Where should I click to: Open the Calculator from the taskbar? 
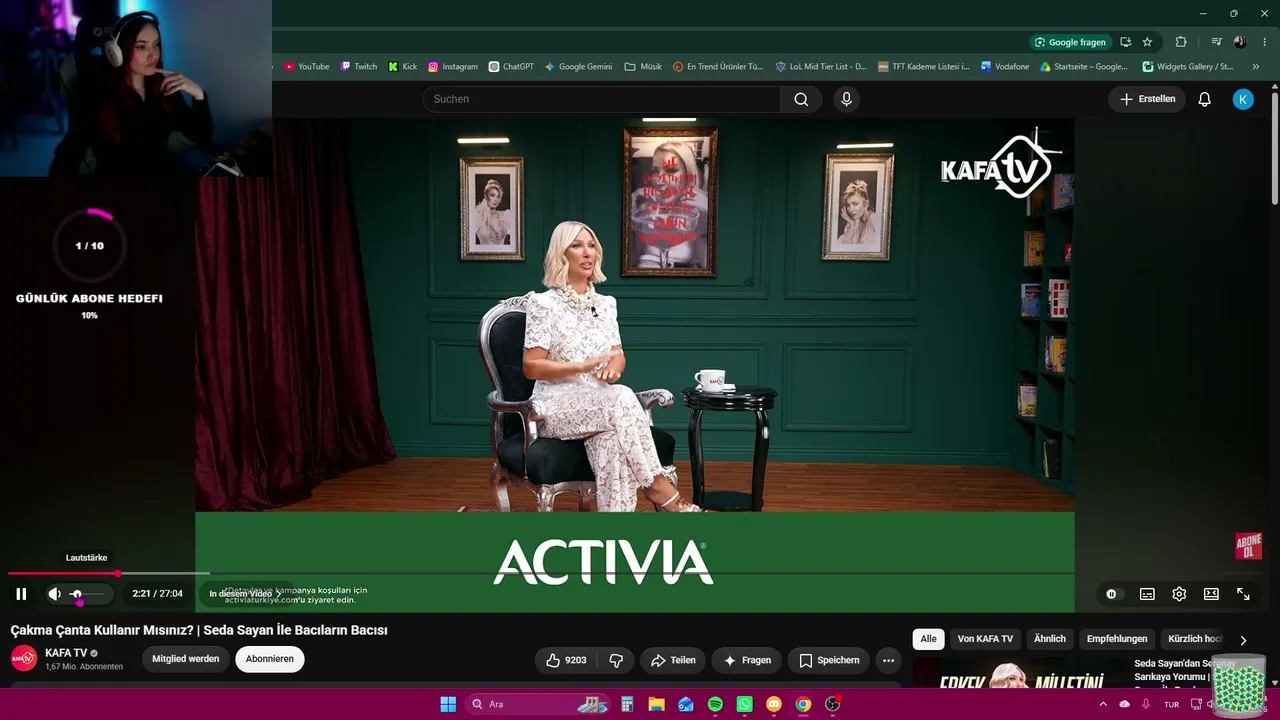(x=627, y=704)
